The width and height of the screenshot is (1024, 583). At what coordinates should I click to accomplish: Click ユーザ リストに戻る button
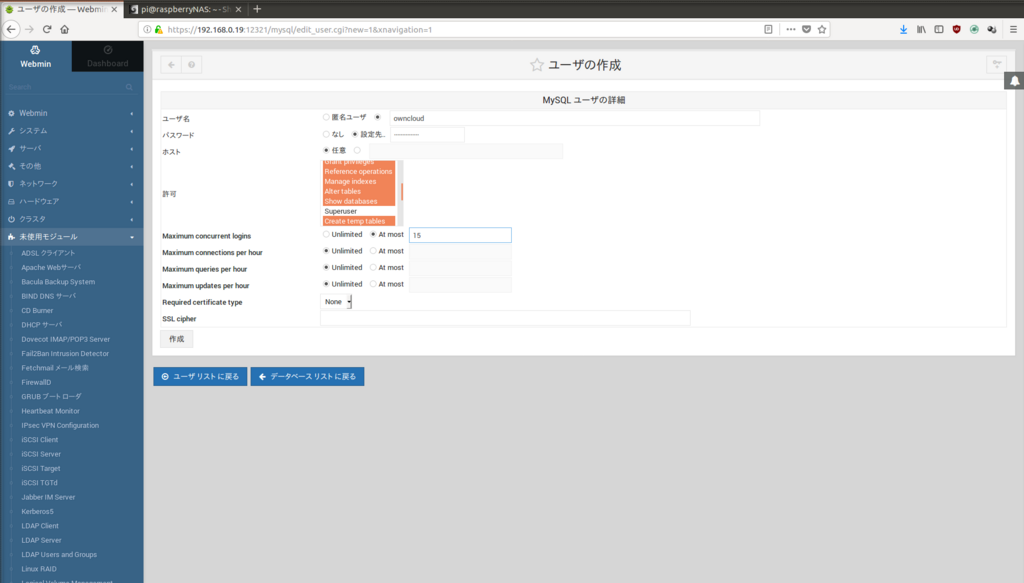tap(200, 377)
